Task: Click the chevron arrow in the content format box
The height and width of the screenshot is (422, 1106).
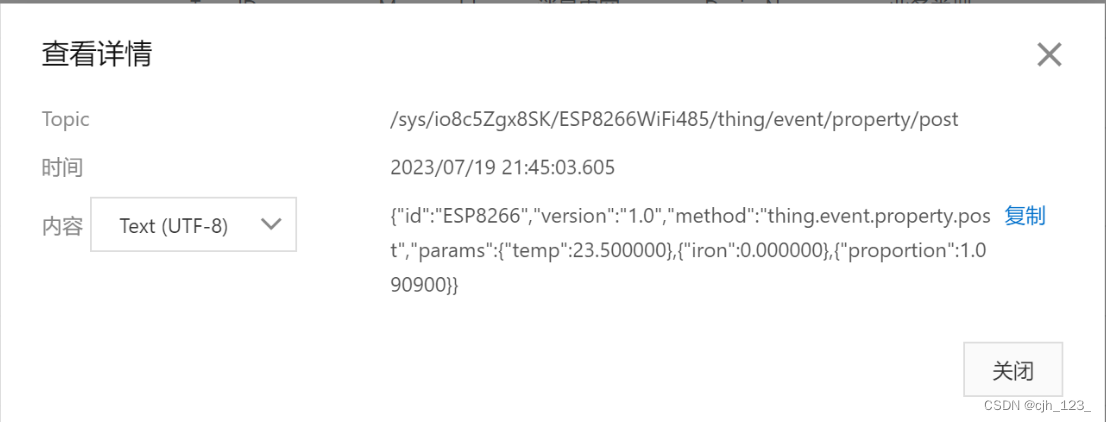Action: click(271, 224)
